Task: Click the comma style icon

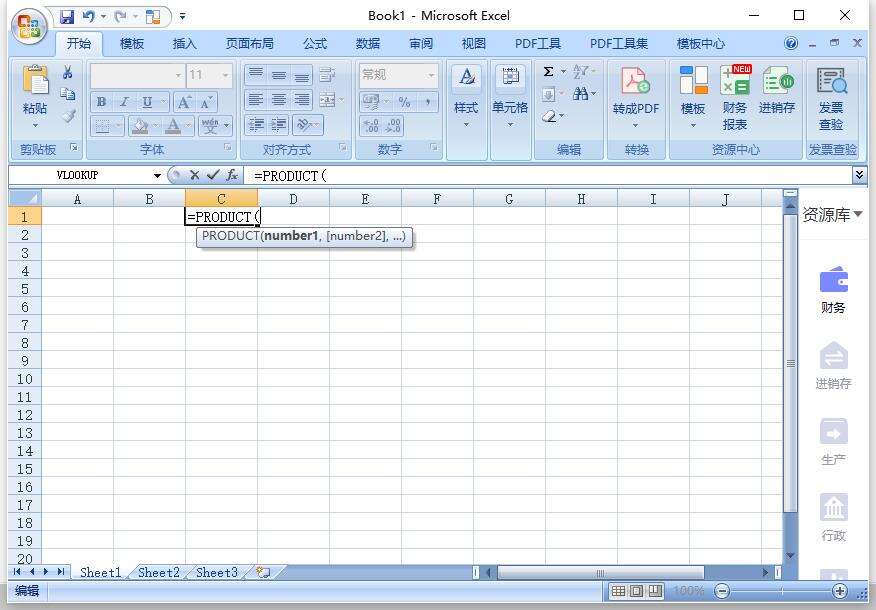Action: (x=427, y=102)
